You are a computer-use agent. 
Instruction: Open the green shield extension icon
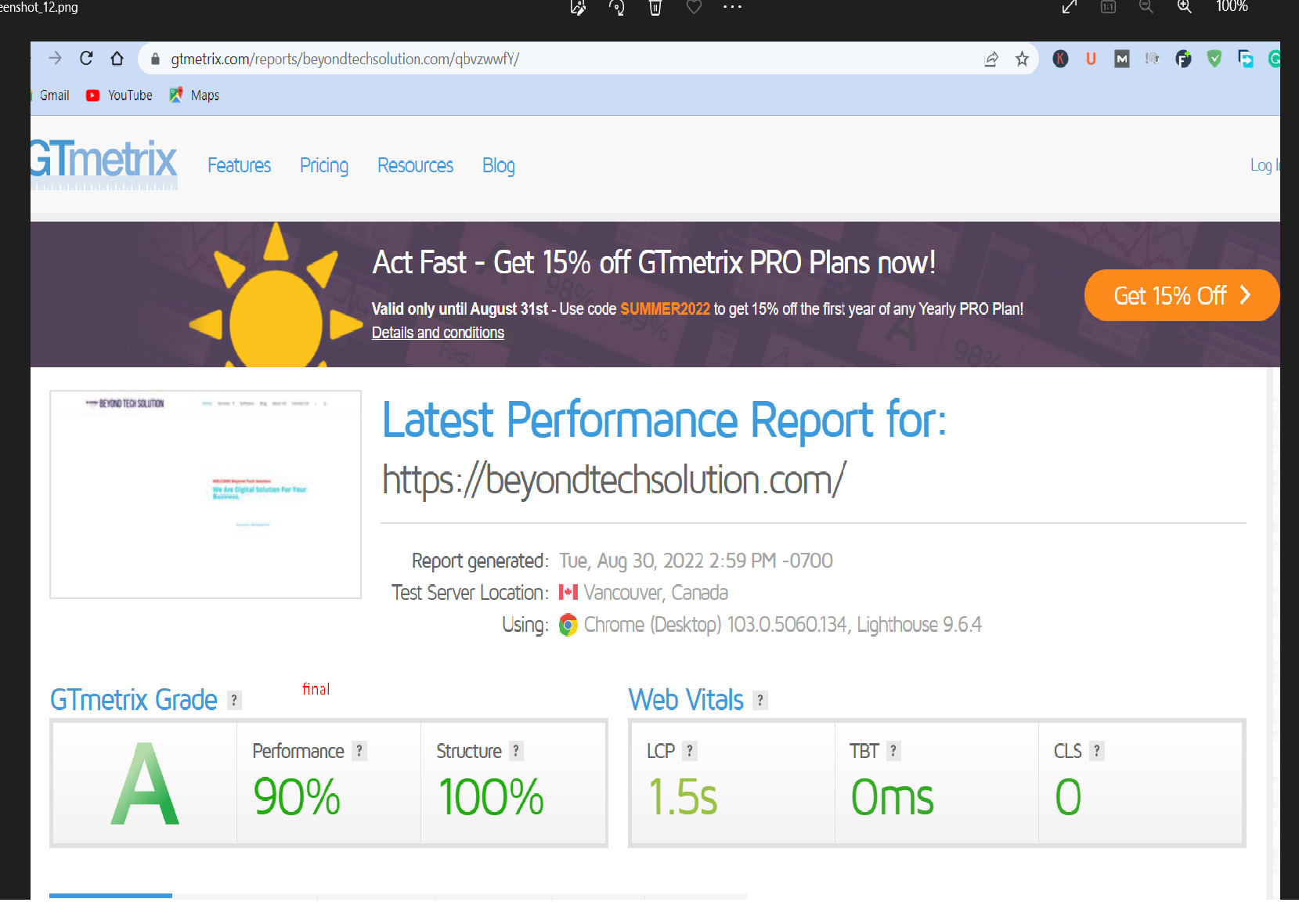coord(1214,59)
